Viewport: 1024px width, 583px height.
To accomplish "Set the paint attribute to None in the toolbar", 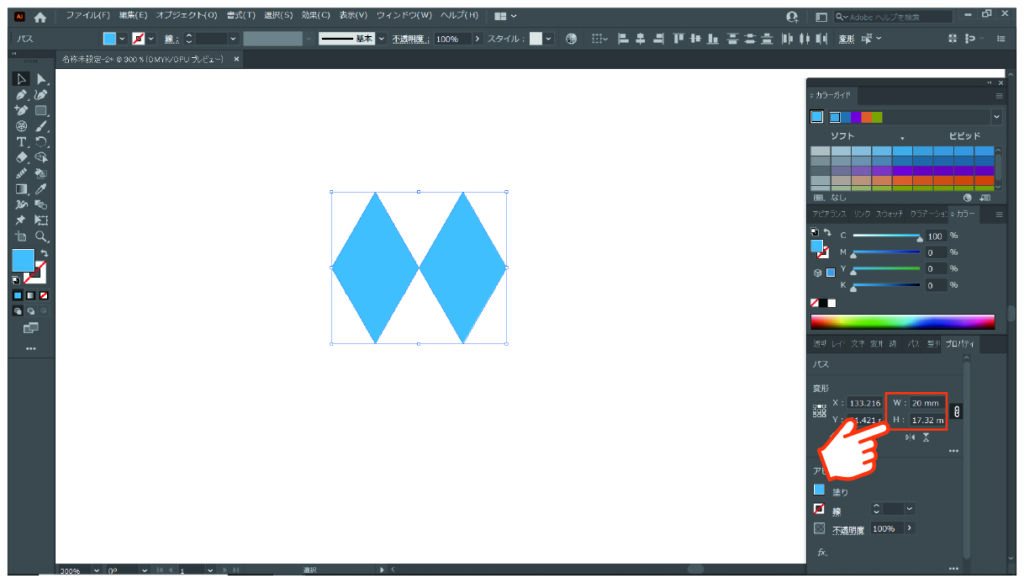I will click(44, 296).
